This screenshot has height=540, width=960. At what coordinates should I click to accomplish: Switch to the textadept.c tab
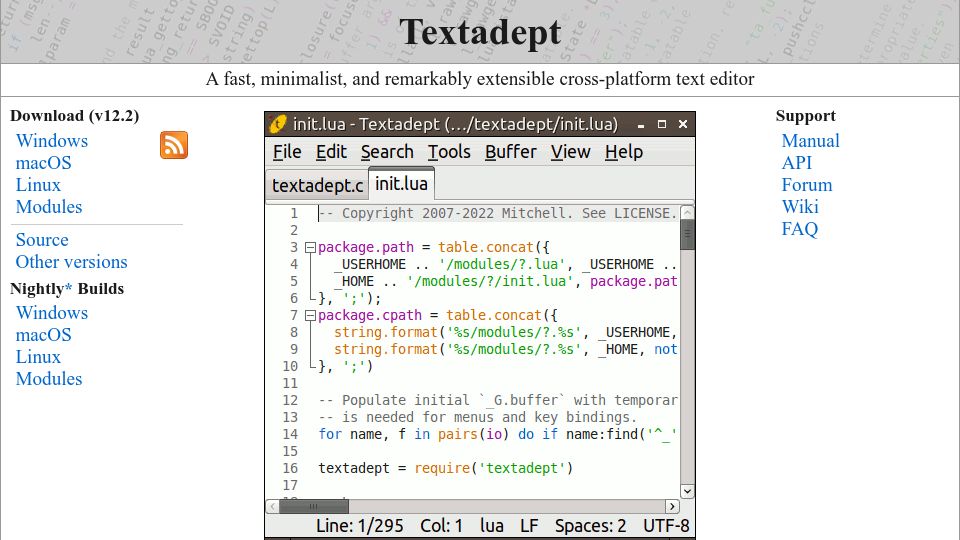317,185
